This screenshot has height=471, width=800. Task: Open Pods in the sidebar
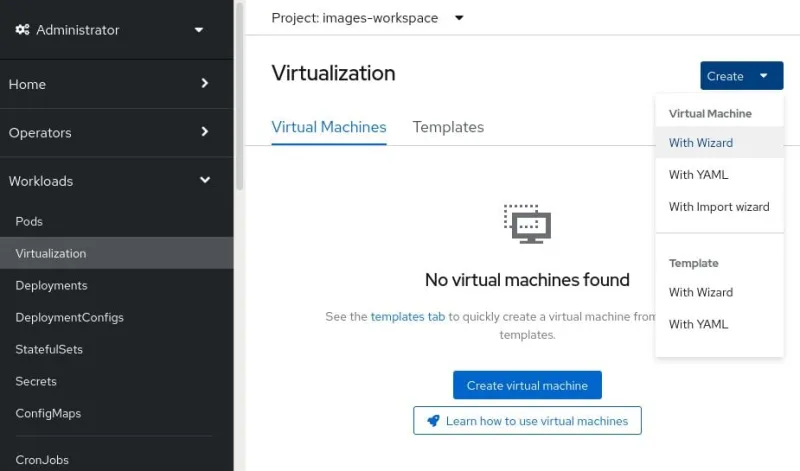(x=29, y=221)
